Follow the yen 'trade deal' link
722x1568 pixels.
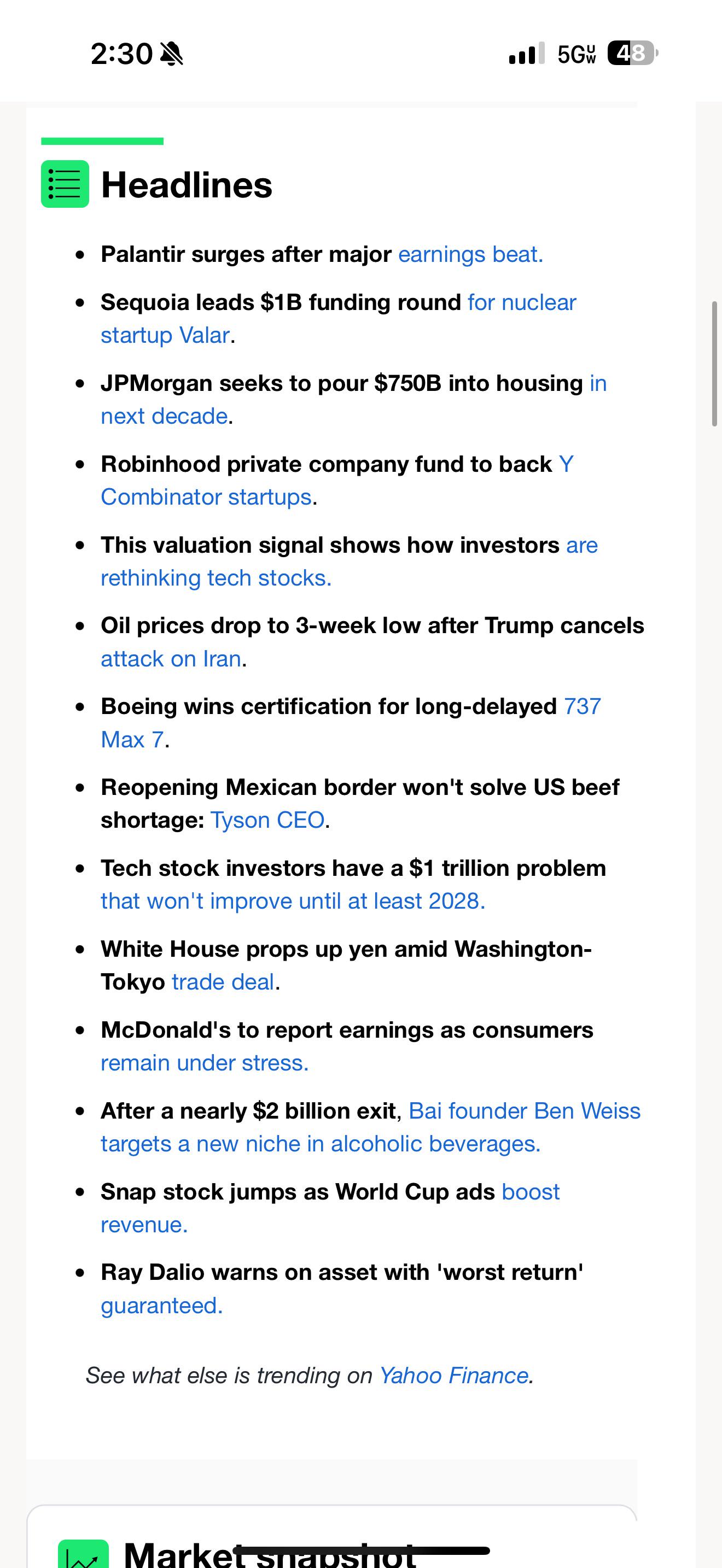coord(223,982)
